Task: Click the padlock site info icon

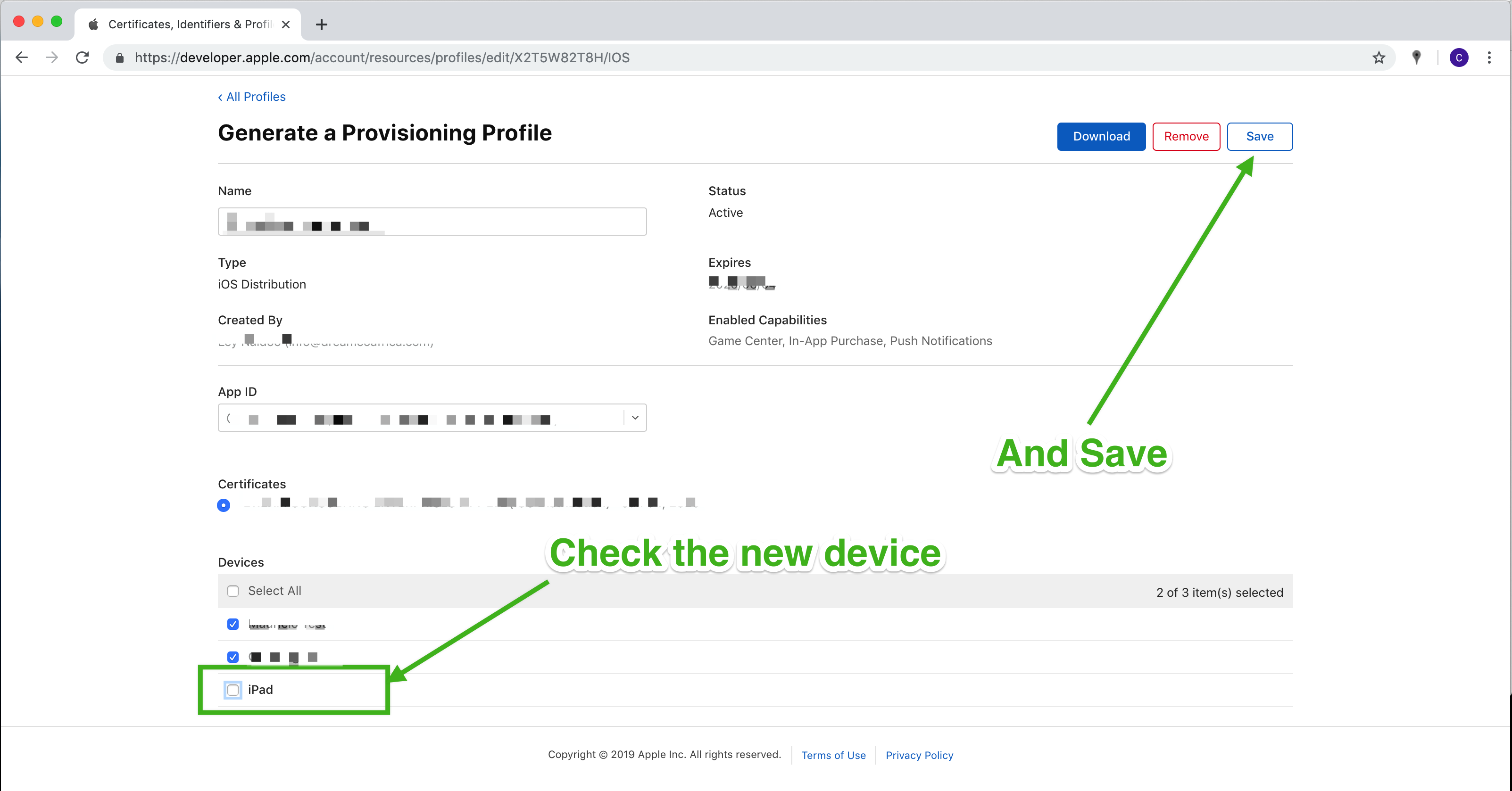Action: pyautogui.click(x=120, y=58)
